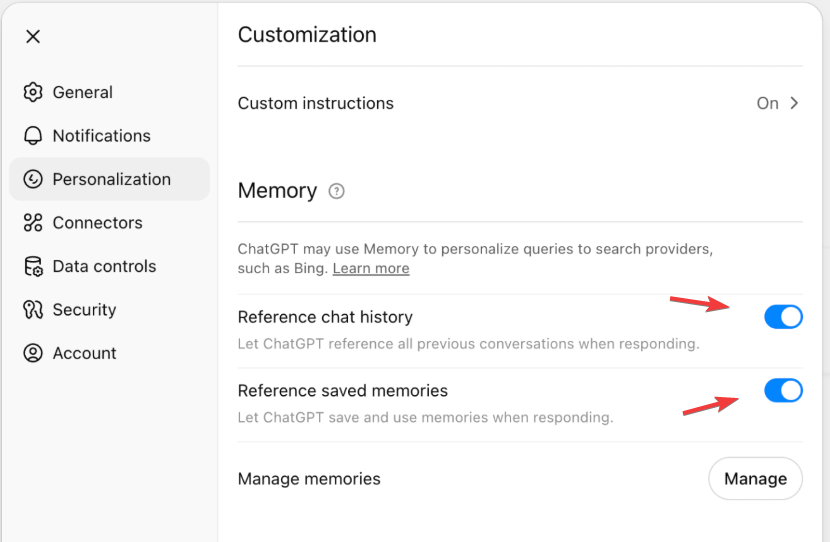The width and height of the screenshot is (830, 542).
Task: Switch to the Notifications settings tab
Action: (101, 136)
